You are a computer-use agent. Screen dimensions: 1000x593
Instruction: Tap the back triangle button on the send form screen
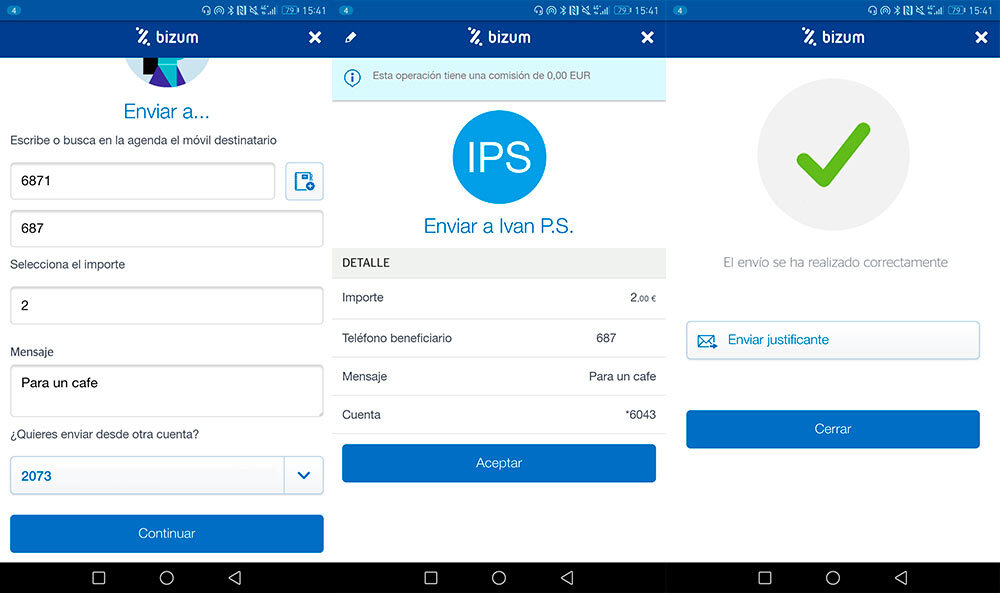[235, 578]
